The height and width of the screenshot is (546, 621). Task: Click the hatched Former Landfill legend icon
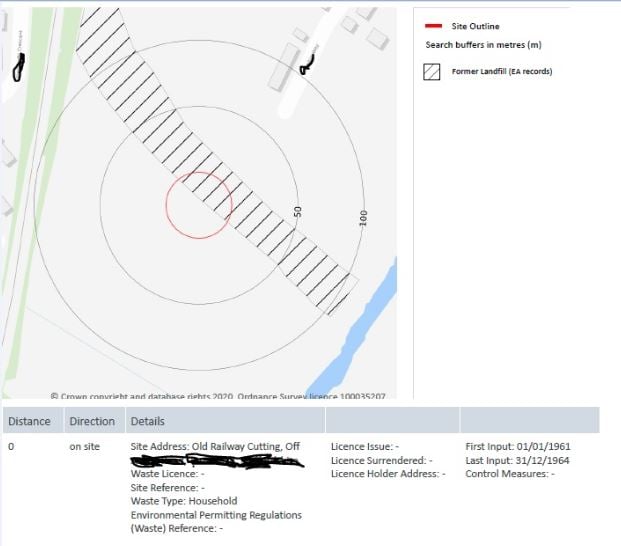[x=433, y=72]
